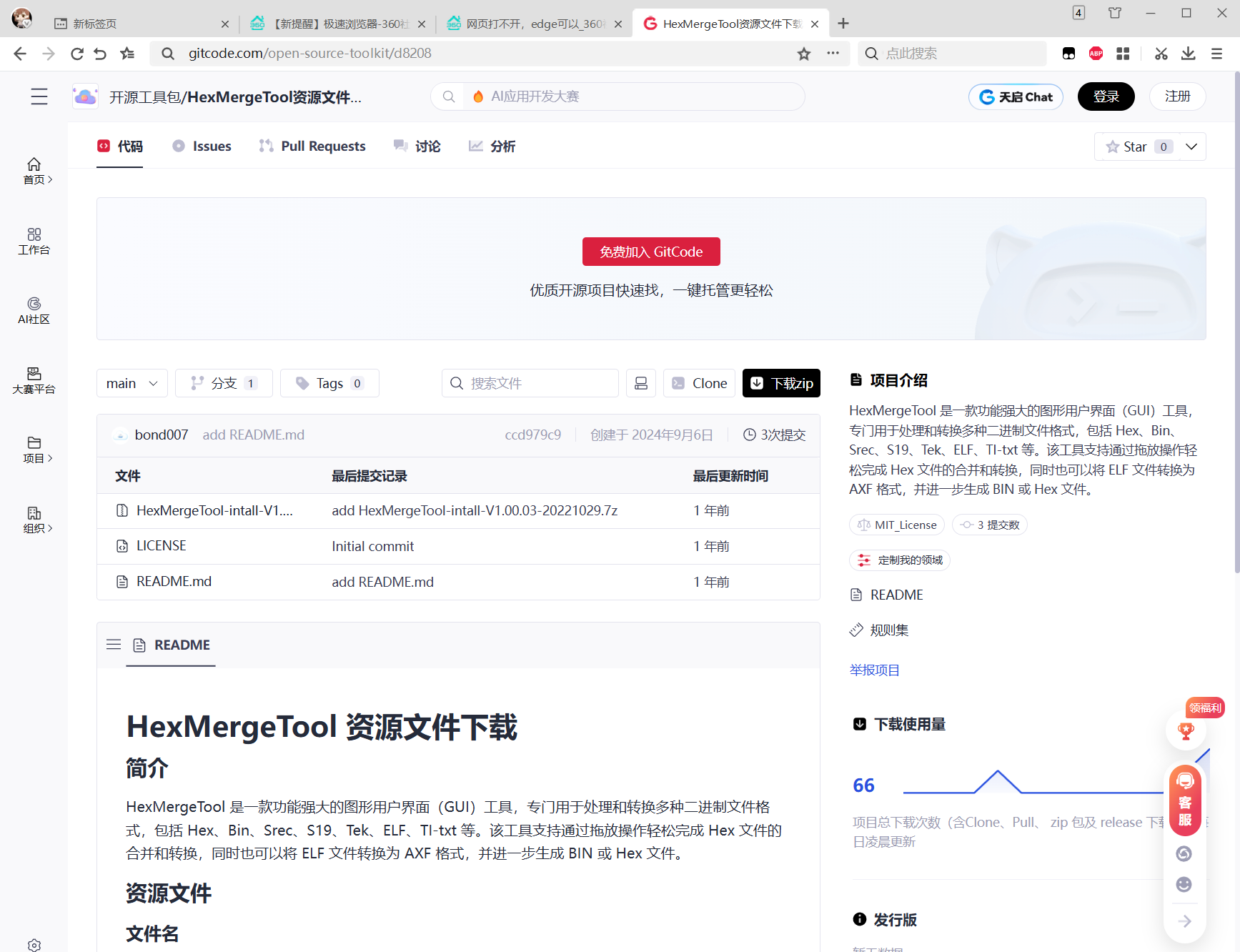The width and height of the screenshot is (1240, 952).
Task: Click the 下载zip download button
Action: tap(781, 383)
